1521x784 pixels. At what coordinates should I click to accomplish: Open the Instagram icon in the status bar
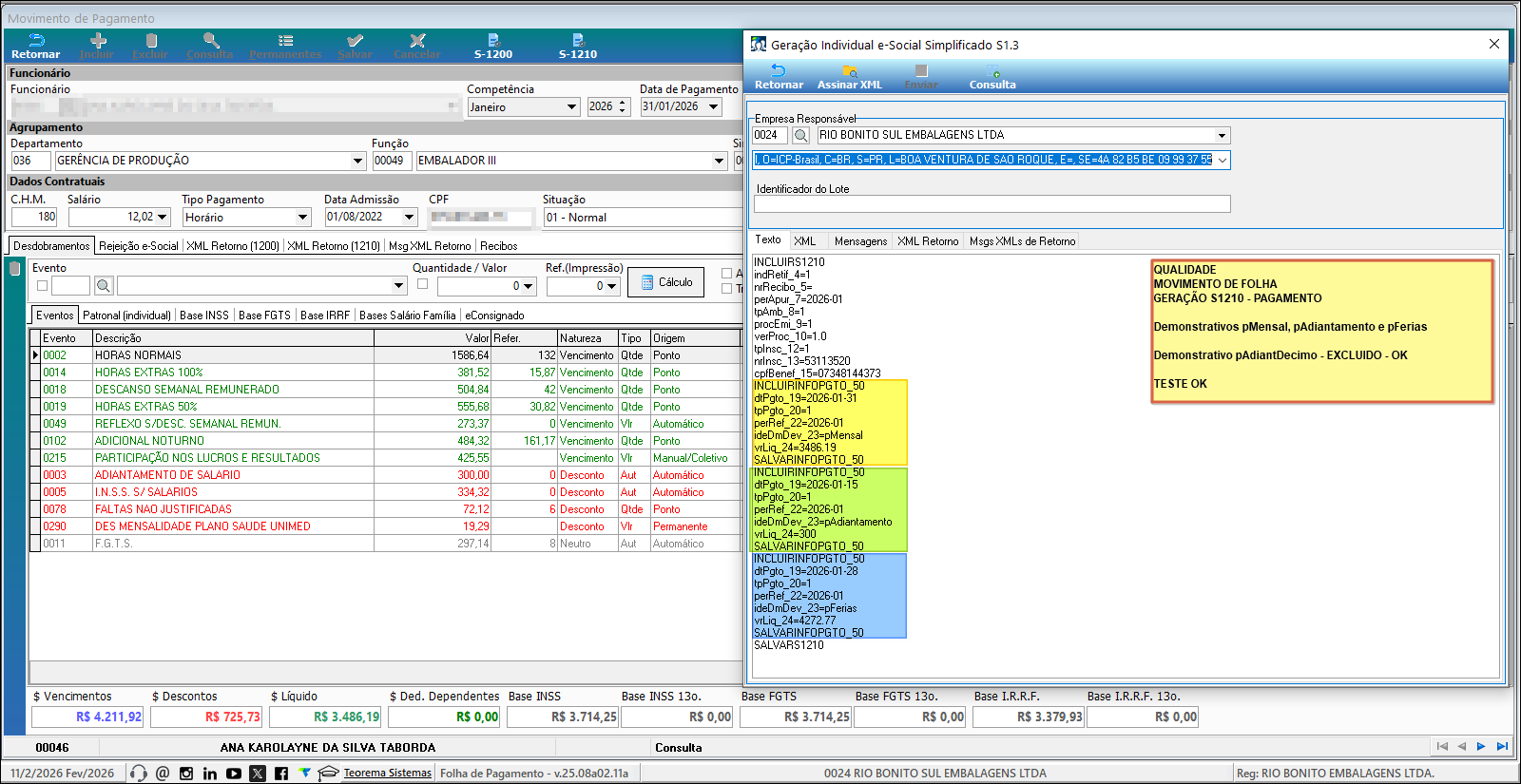pyautogui.click(x=186, y=774)
